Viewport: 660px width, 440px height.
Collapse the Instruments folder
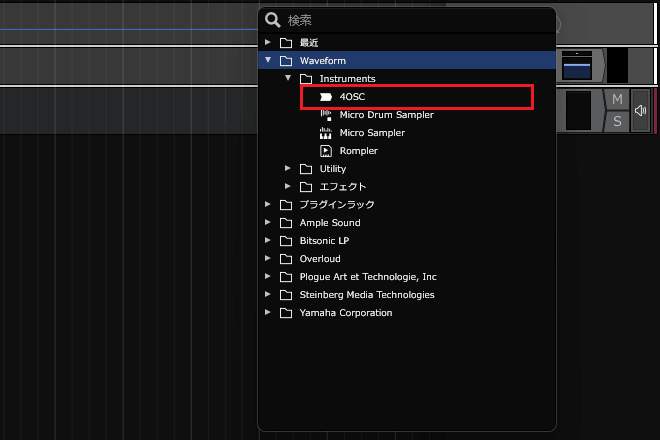click(288, 79)
